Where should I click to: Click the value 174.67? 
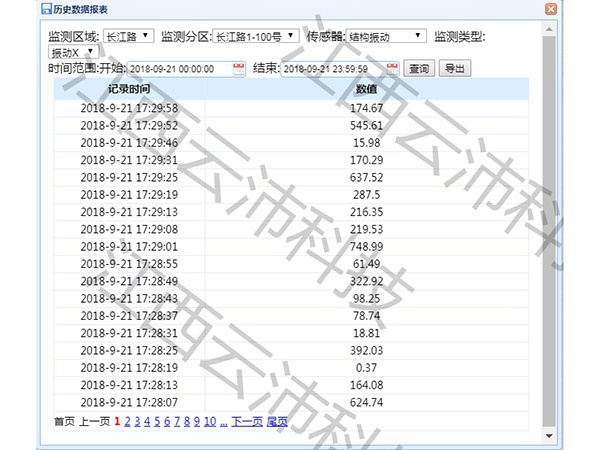click(x=367, y=108)
